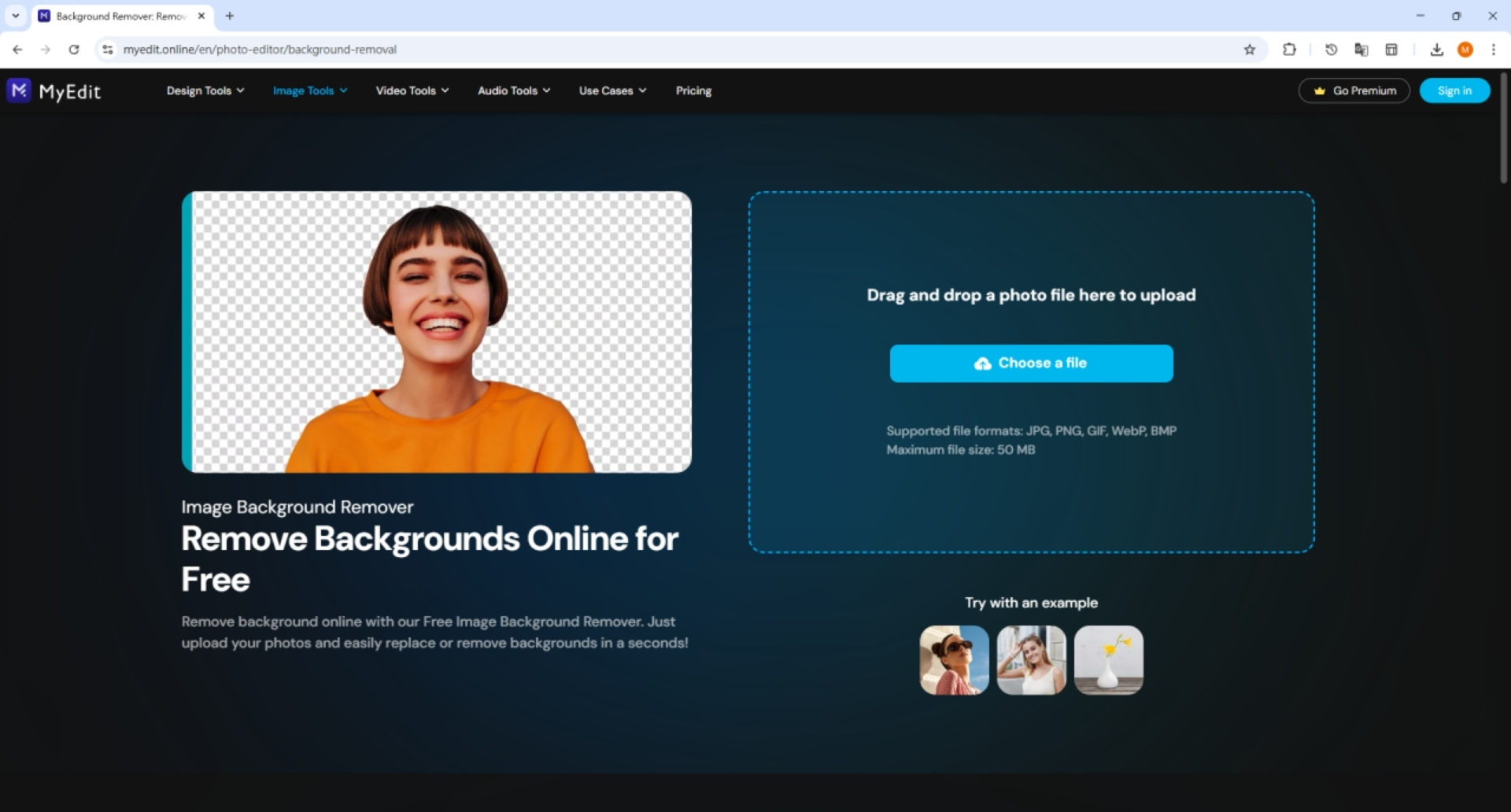
Task: Reload the current page
Action: 74,50
